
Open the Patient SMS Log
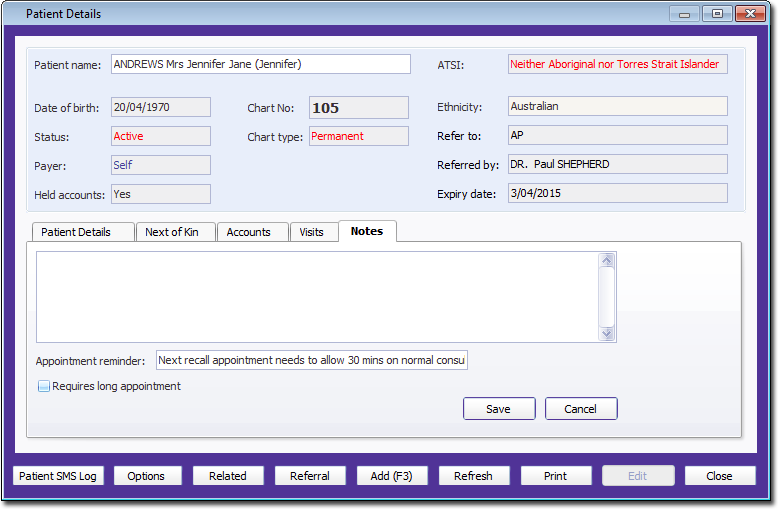click(58, 476)
